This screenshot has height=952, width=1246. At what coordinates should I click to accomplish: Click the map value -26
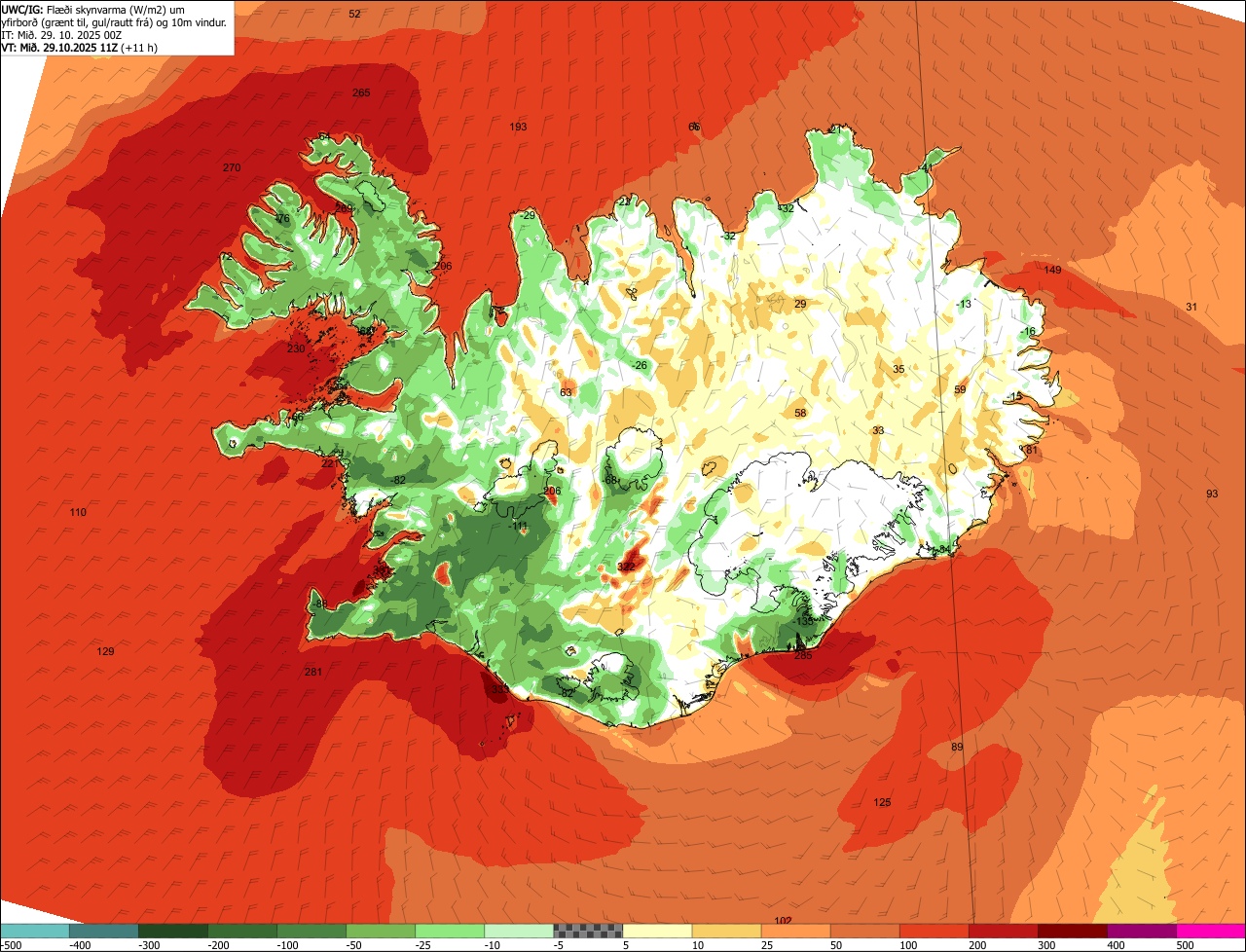point(639,365)
